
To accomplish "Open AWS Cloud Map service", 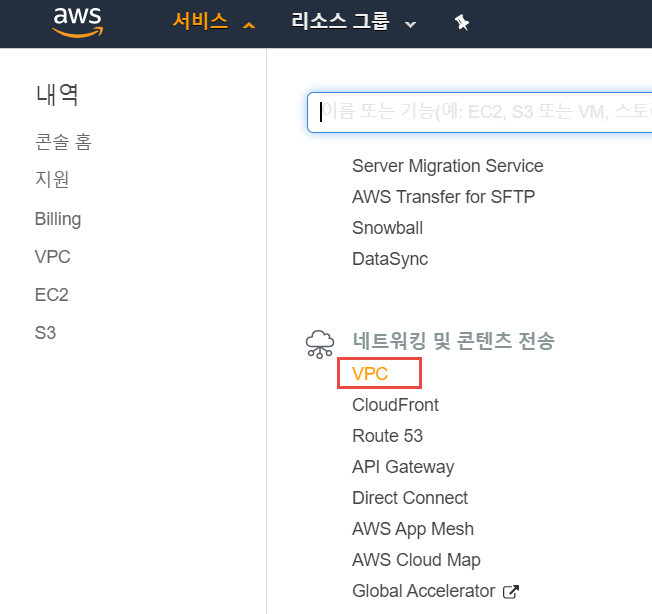I will [x=416, y=560].
